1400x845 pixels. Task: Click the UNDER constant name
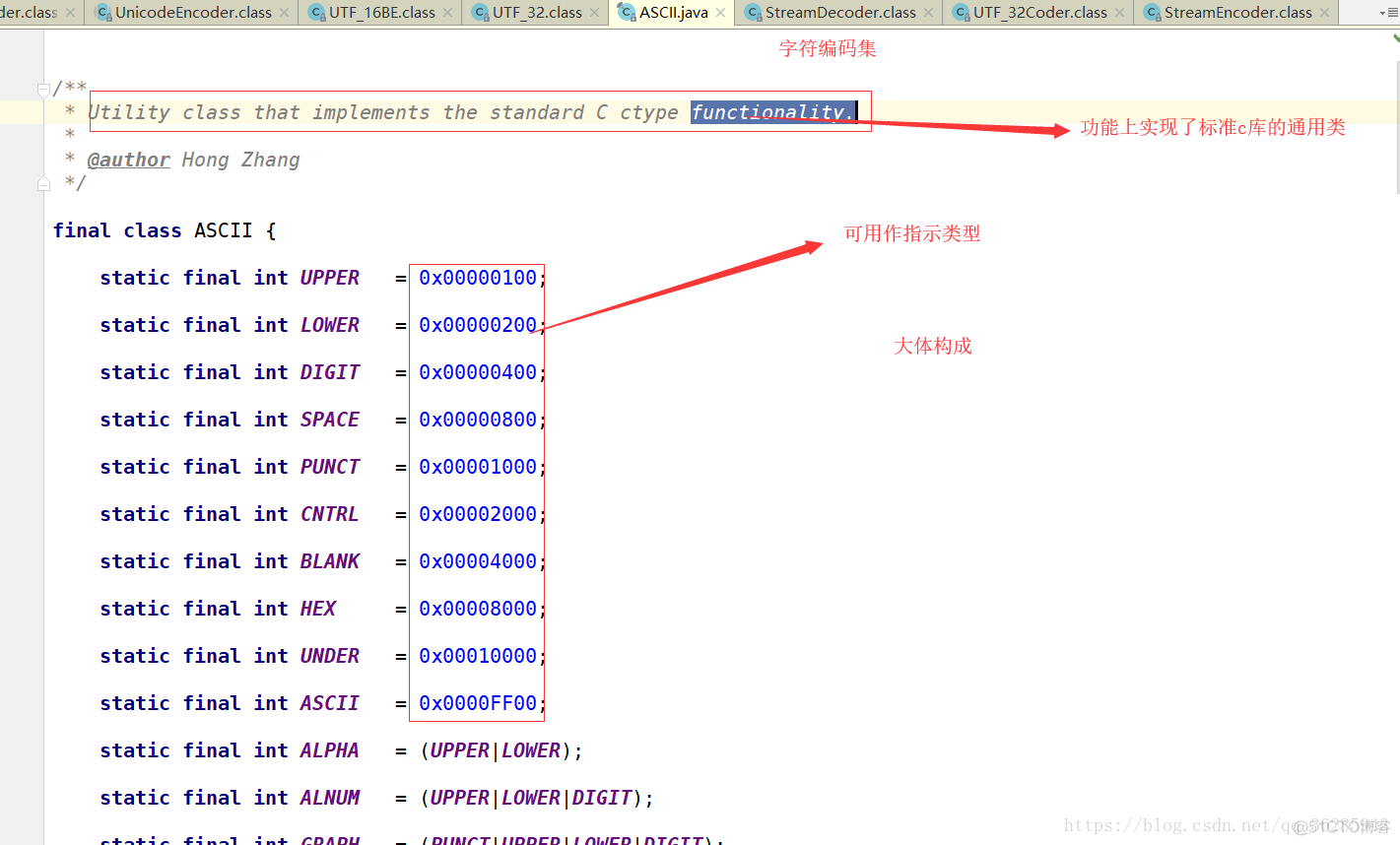[330, 656]
